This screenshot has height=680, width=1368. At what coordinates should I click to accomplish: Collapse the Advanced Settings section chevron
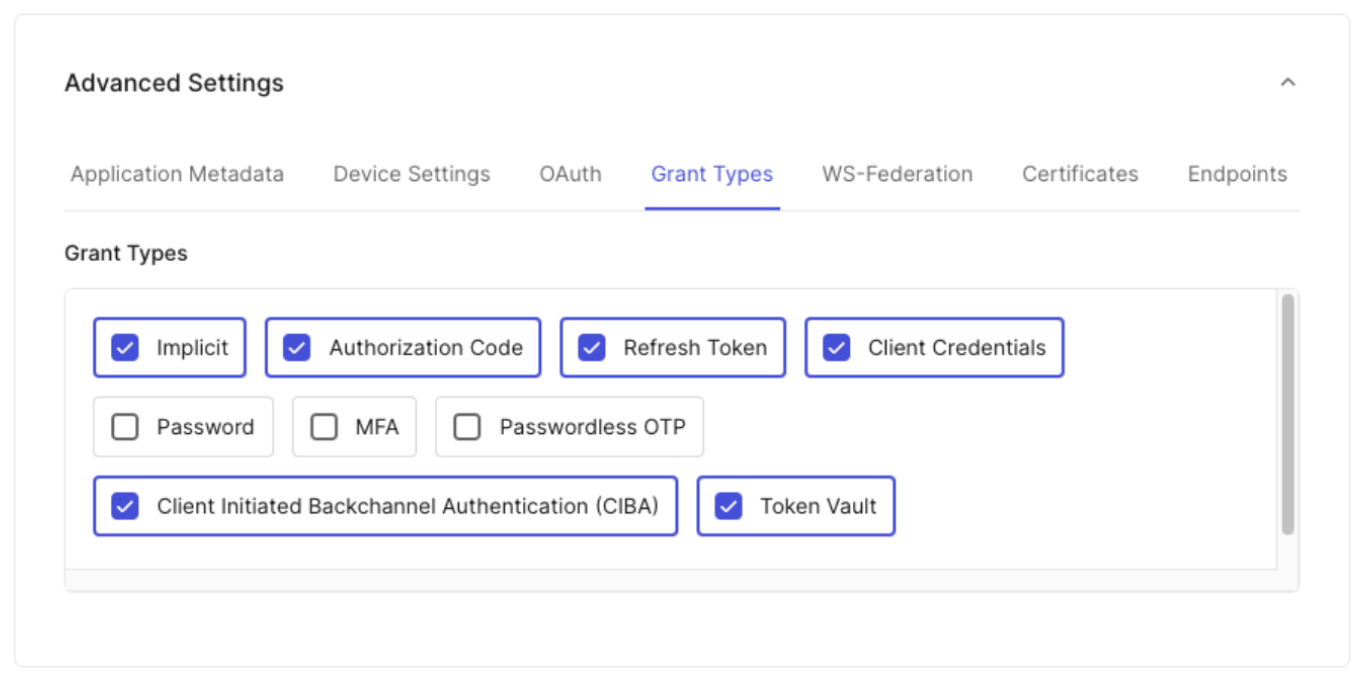pyautogui.click(x=1288, y=82)
